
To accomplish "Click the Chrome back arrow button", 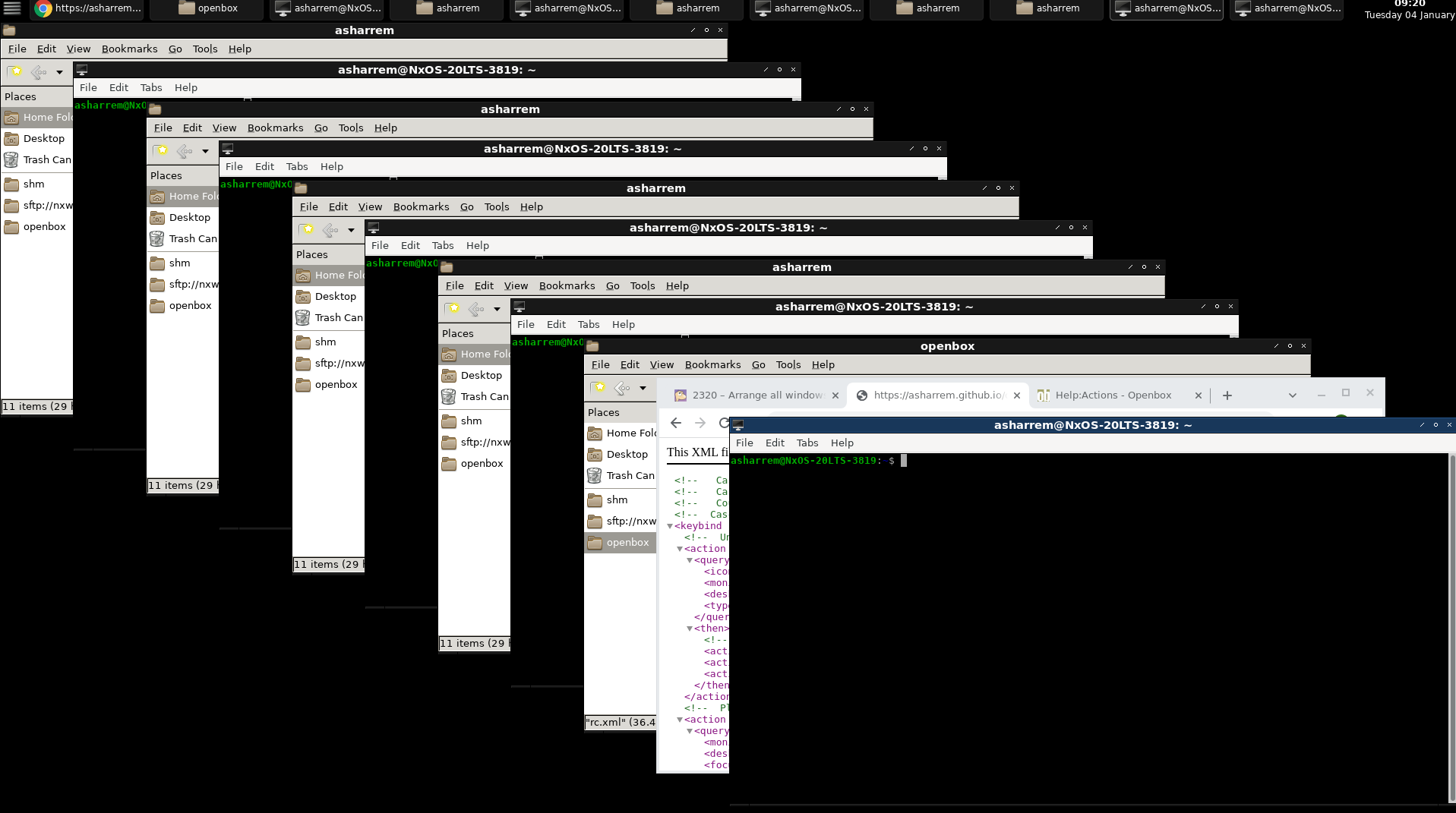I will coord(676,423).
